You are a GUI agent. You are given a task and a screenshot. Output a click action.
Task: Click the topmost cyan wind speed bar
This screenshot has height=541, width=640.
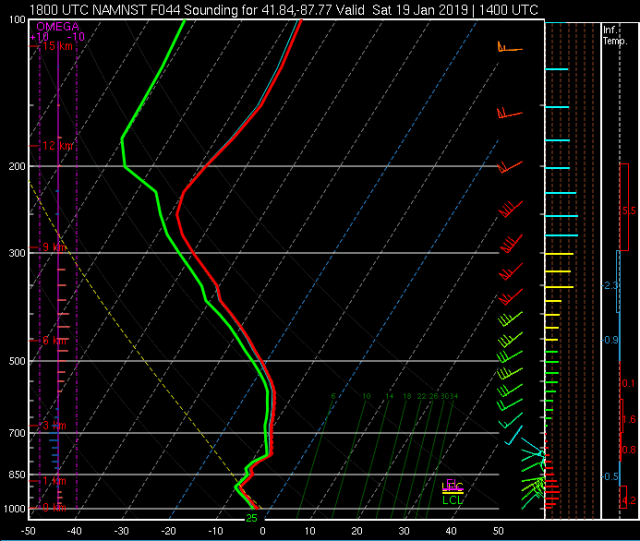tap(557, 69)
